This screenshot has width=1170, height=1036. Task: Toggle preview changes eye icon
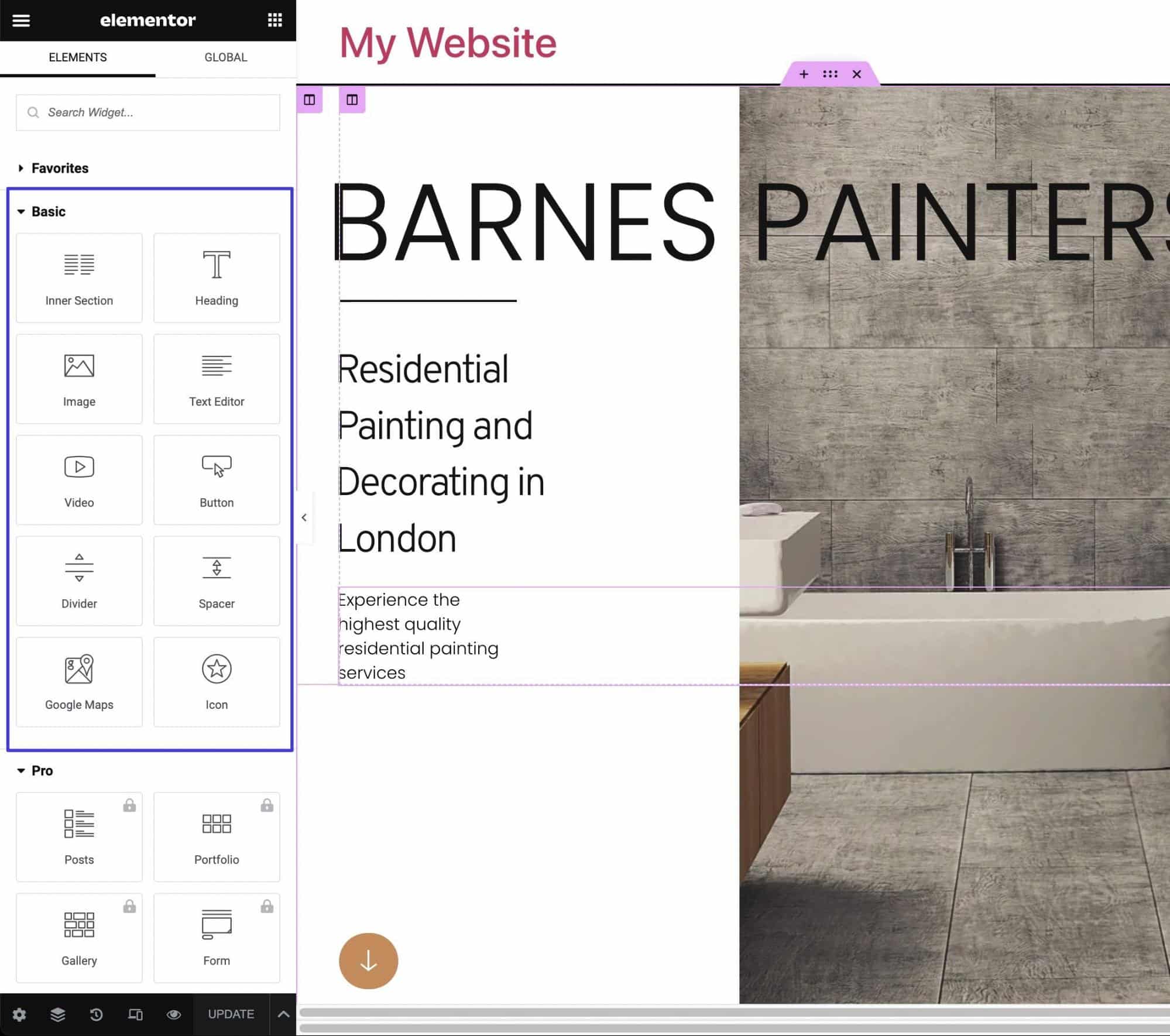(x=174, y=1014)
